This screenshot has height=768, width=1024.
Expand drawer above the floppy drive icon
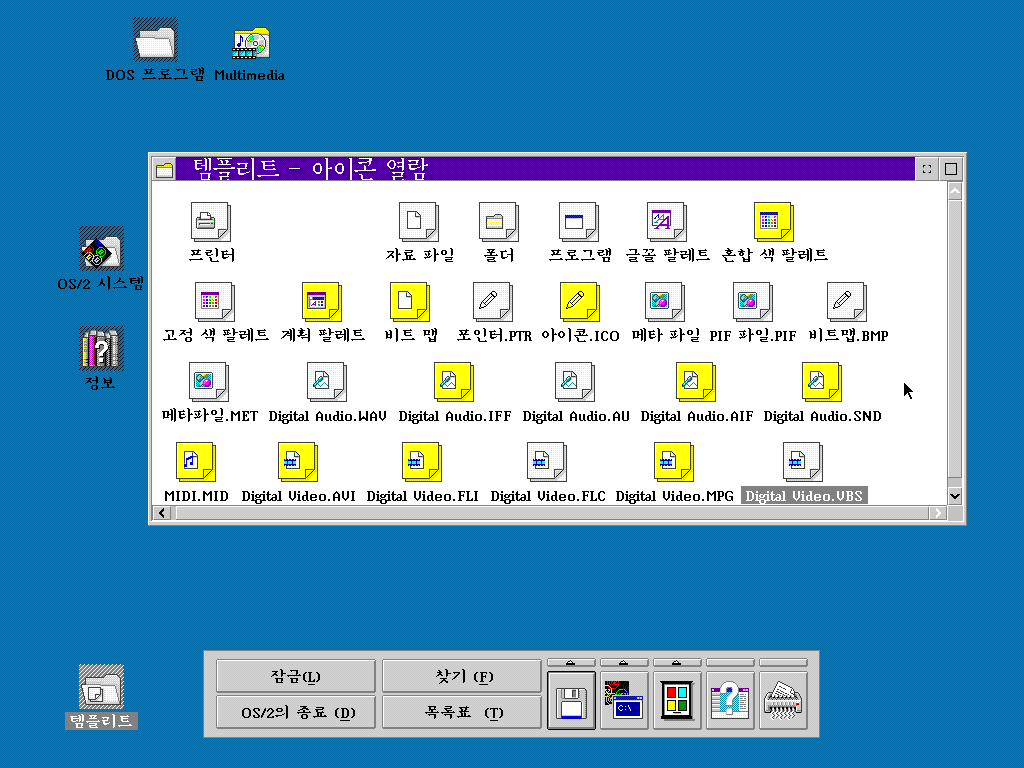[571, 663]
